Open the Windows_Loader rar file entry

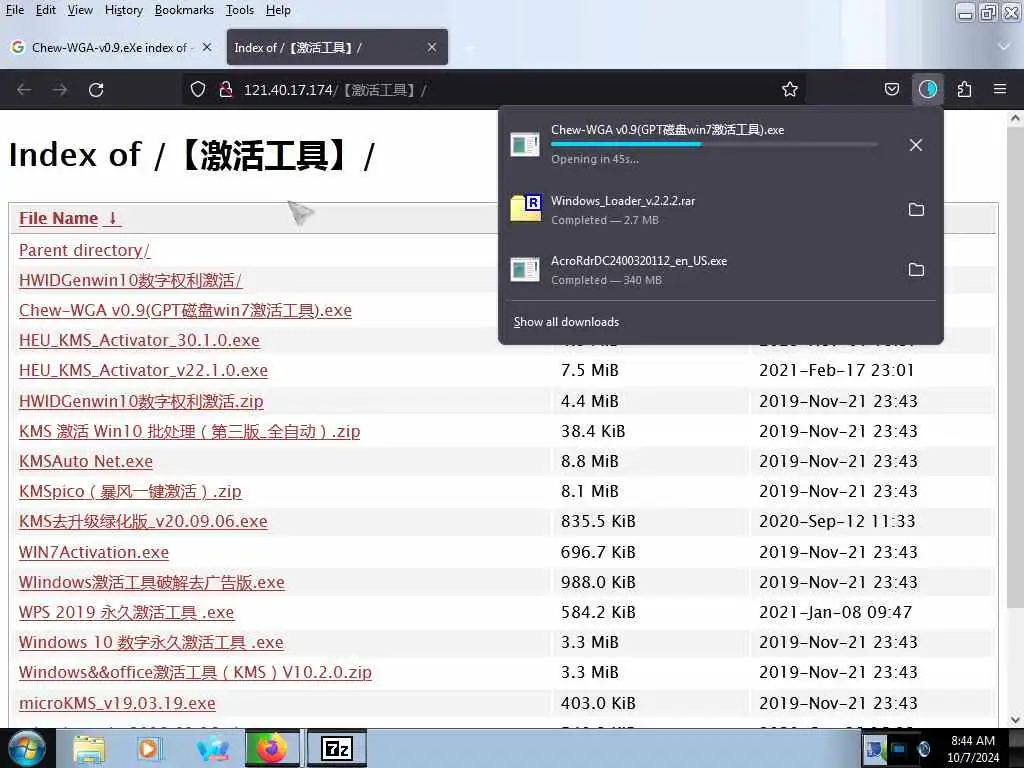(x=702, y=210)
